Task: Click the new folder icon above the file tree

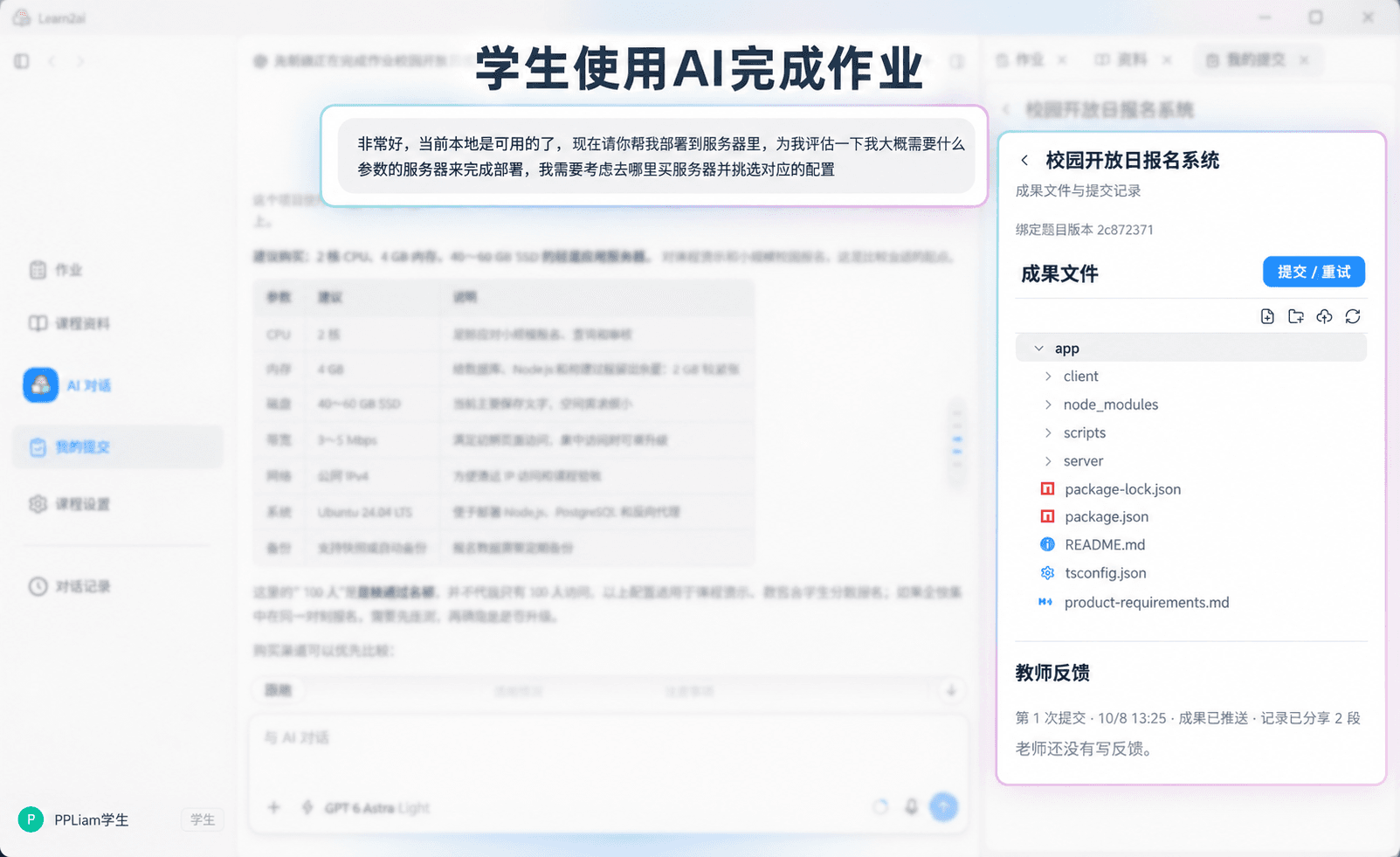Action: tap(1296, 316)
